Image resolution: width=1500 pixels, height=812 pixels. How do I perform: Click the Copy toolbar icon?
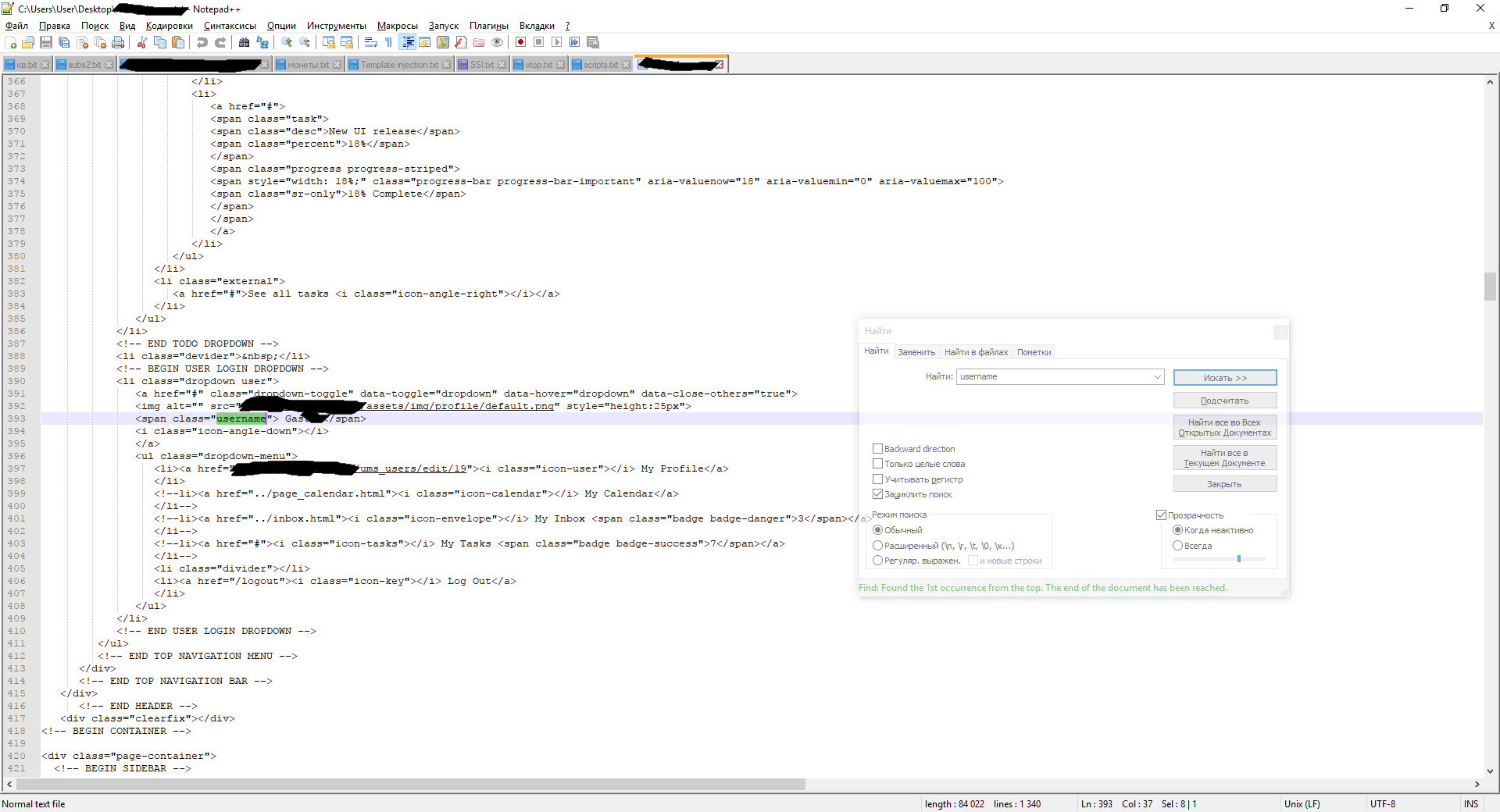tap(160, 42)
